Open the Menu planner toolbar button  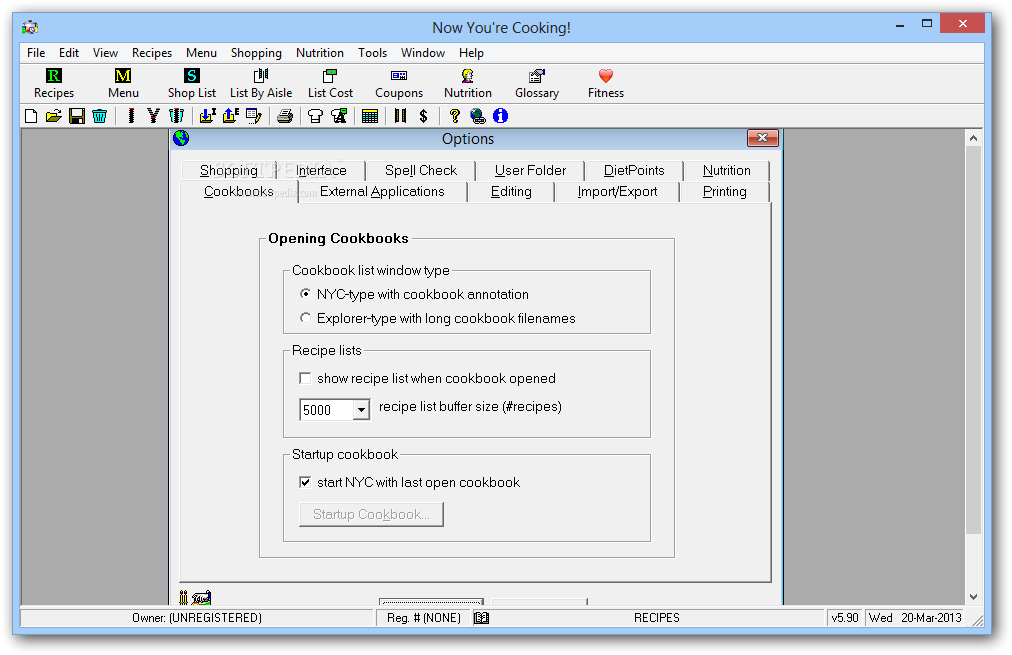click(x=123, y=84)
